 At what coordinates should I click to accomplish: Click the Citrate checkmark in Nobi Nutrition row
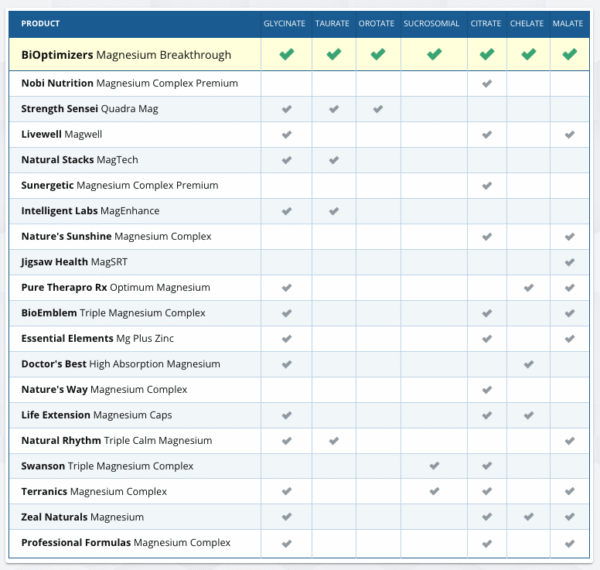(487, 83)
